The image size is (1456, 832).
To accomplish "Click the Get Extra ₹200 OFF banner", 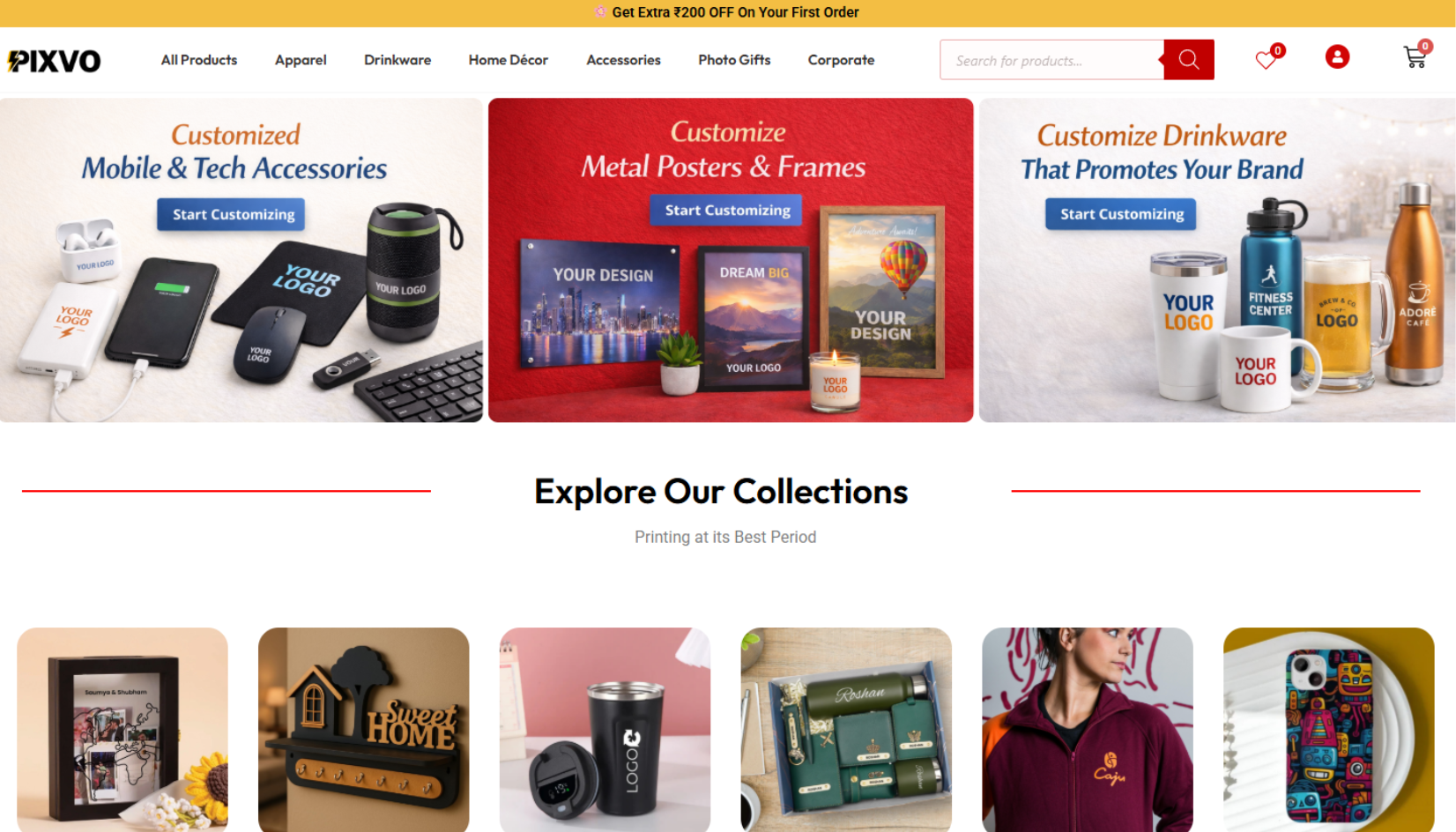I will (x=727, y=12).
